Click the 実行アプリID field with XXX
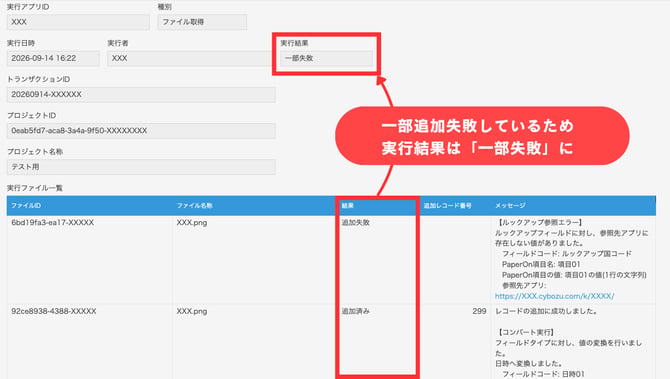This screenshot has height=379, width=670. (78, 22)
